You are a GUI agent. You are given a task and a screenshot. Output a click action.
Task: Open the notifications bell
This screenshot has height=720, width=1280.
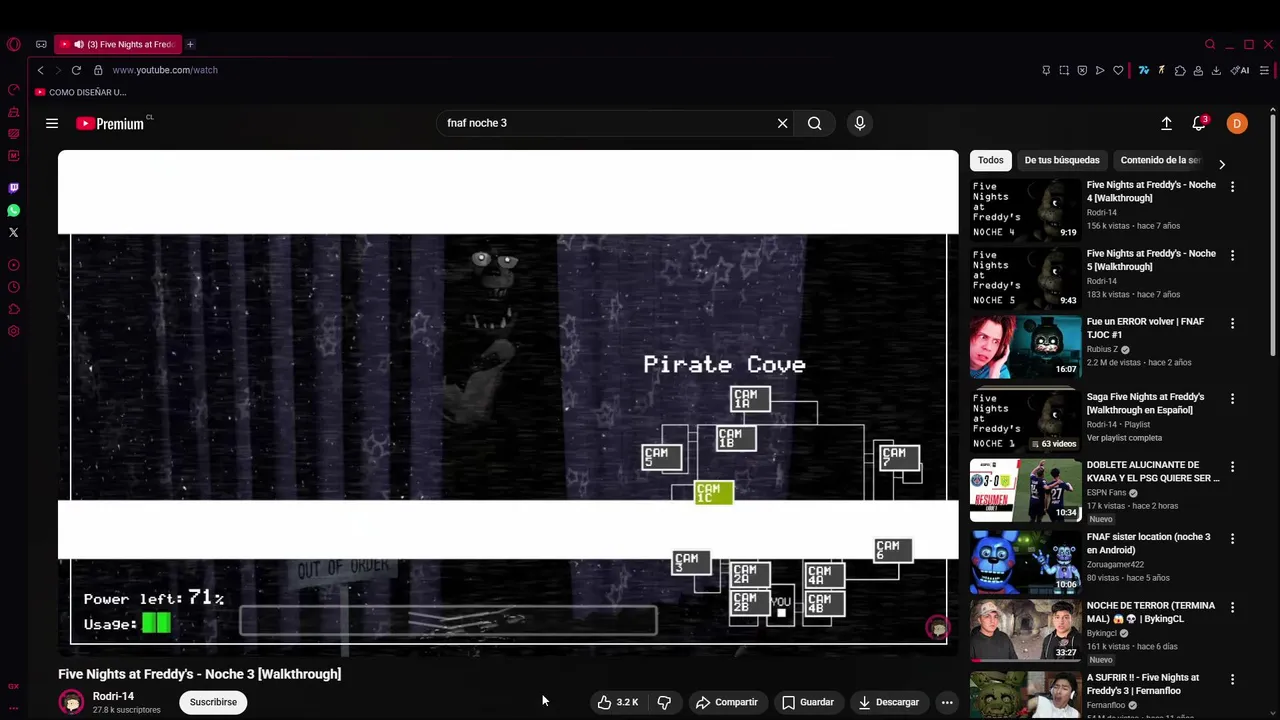coord(1199,123)
